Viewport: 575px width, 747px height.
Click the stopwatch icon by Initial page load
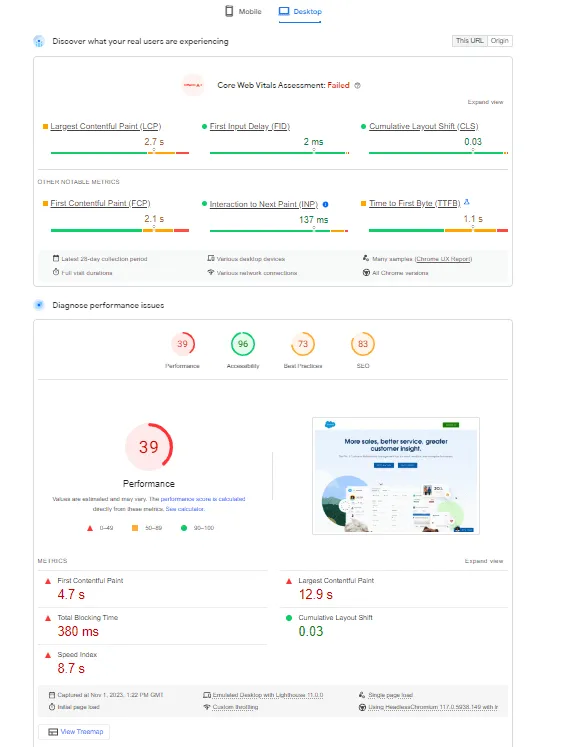tap(52, 707)
